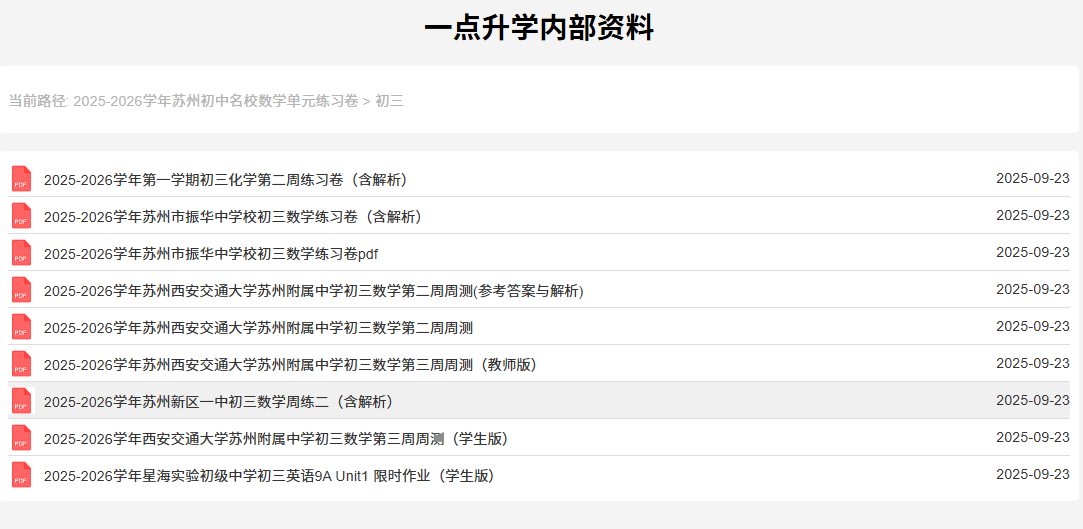
Task: Open 初三数学第三周周测（教师版）
Action: coord(290,365)
